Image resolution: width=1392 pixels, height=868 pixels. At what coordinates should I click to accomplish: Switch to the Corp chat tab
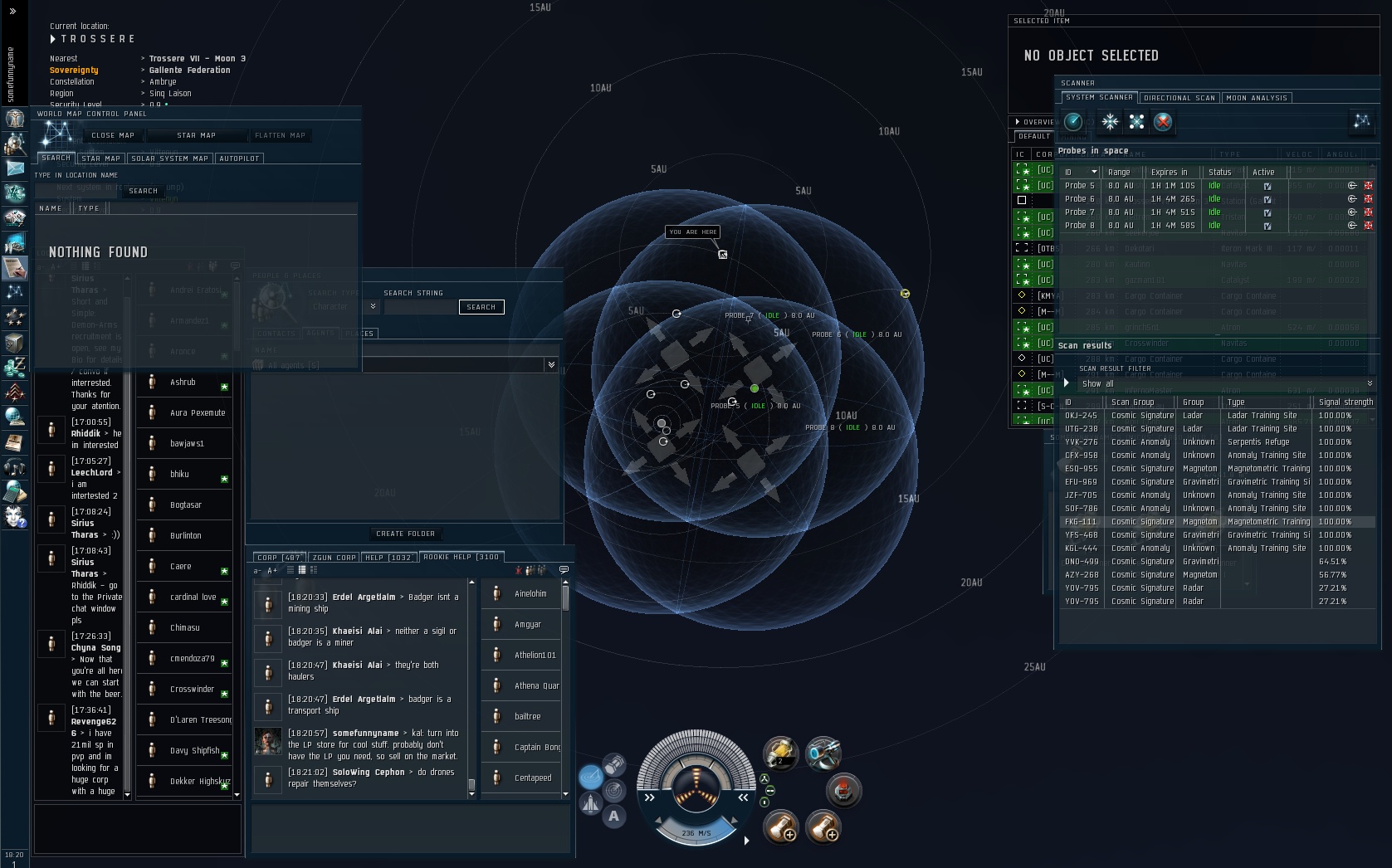[280, 558]
